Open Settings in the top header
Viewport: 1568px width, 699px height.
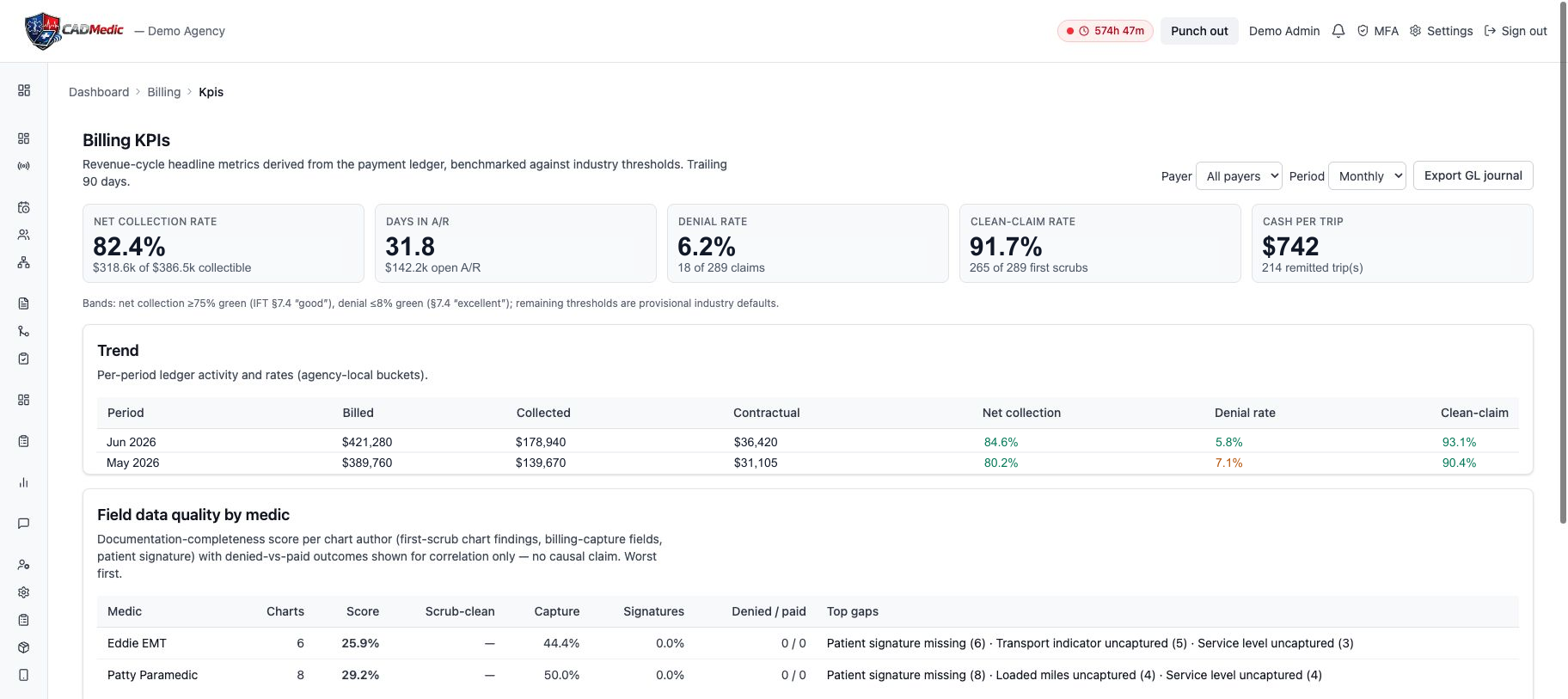(x=1442, y=31)
